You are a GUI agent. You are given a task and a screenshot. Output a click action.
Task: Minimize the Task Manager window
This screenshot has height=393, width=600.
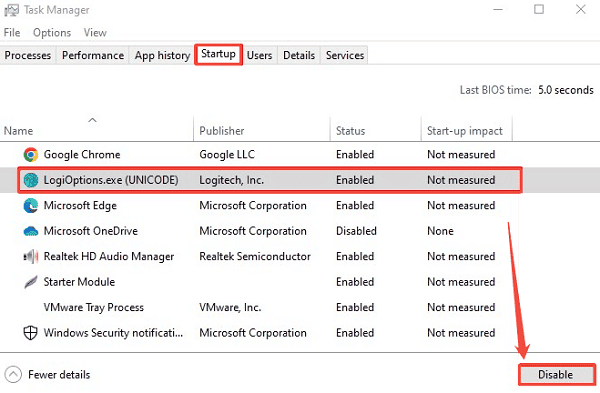pyautogui.click(x=498, y=10)
